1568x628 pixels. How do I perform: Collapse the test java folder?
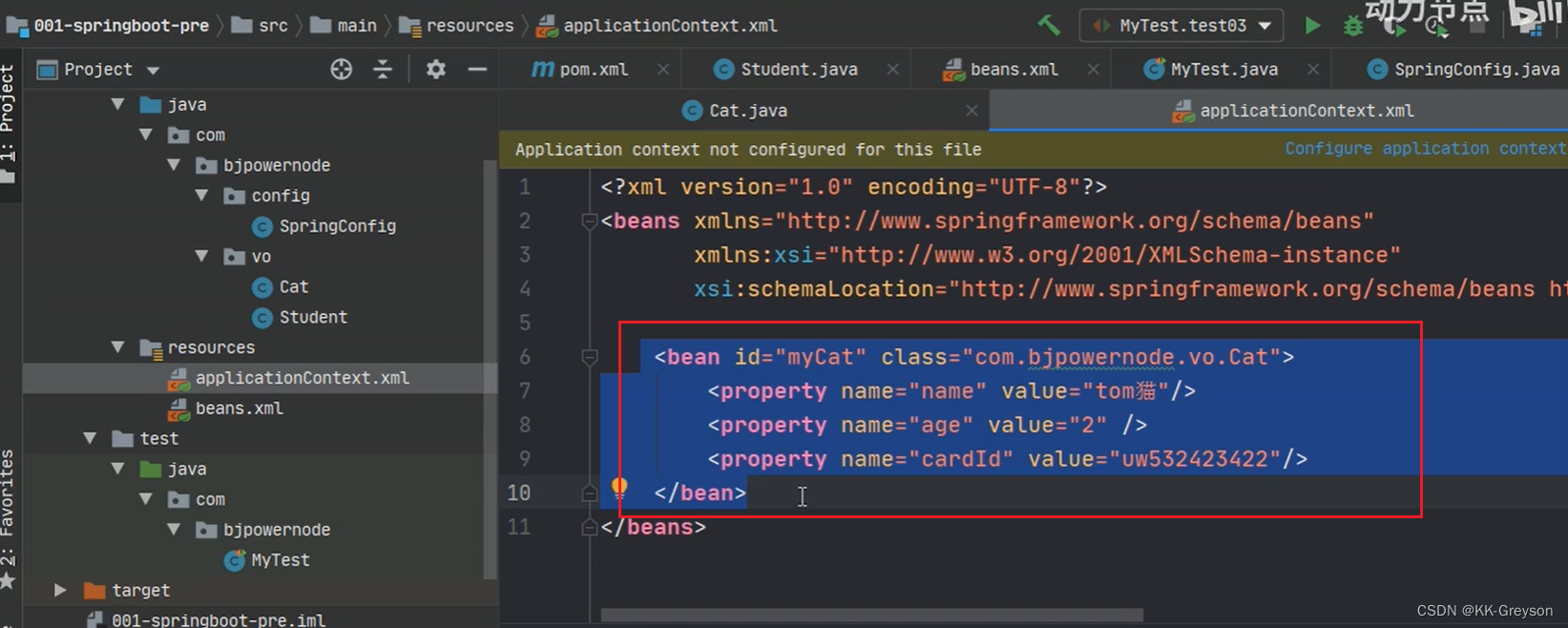pos(118,469)
